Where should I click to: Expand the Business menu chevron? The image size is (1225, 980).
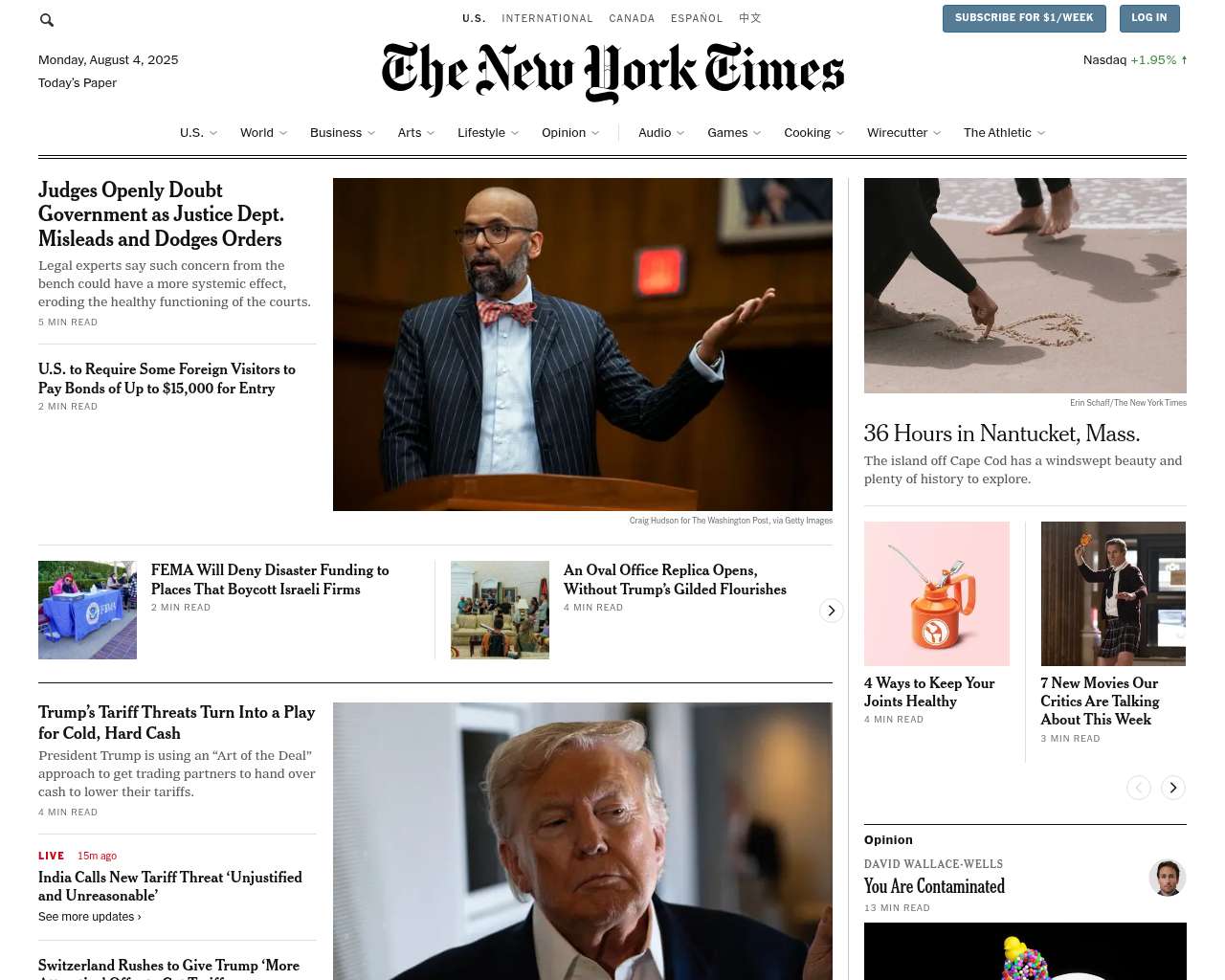371,133
